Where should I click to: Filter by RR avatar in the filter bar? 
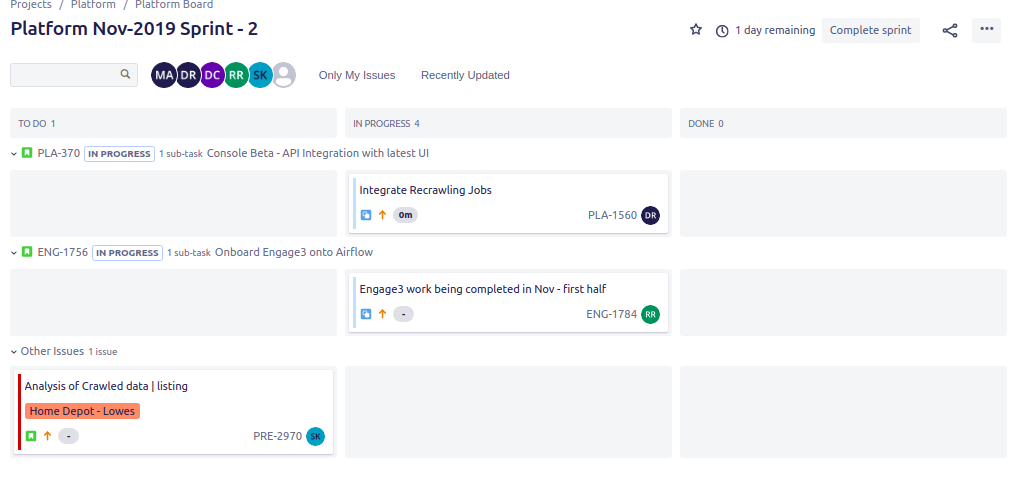pos(236,75)
